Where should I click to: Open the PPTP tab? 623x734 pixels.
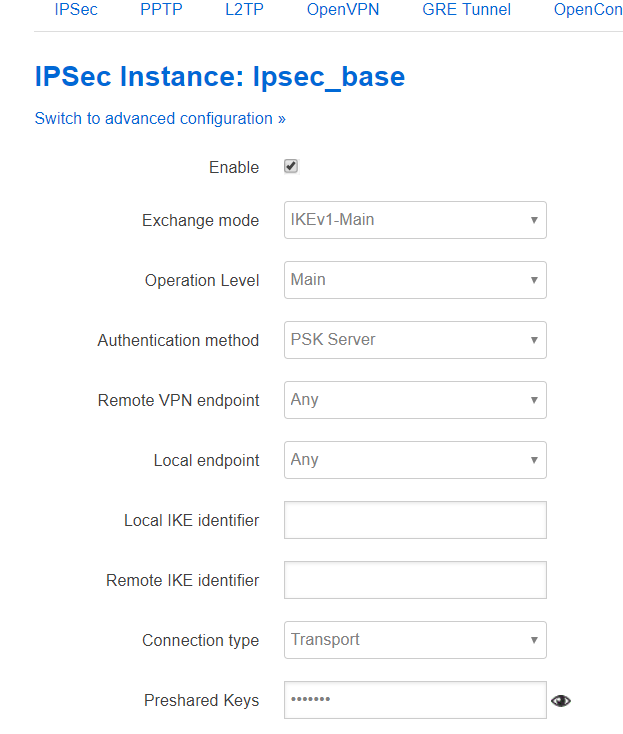pos(161,10)
